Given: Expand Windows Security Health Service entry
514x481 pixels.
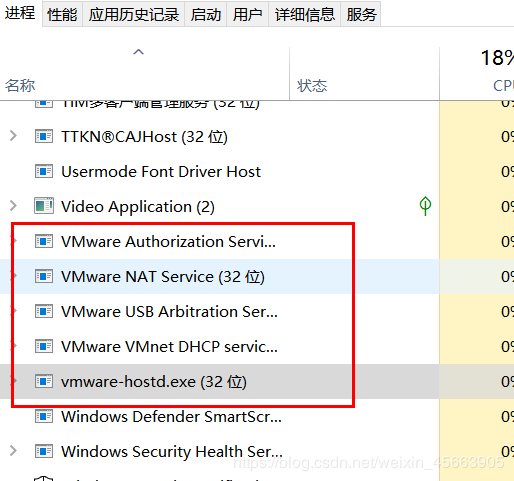Looking at the screenshot, I should tap(13, 451).
